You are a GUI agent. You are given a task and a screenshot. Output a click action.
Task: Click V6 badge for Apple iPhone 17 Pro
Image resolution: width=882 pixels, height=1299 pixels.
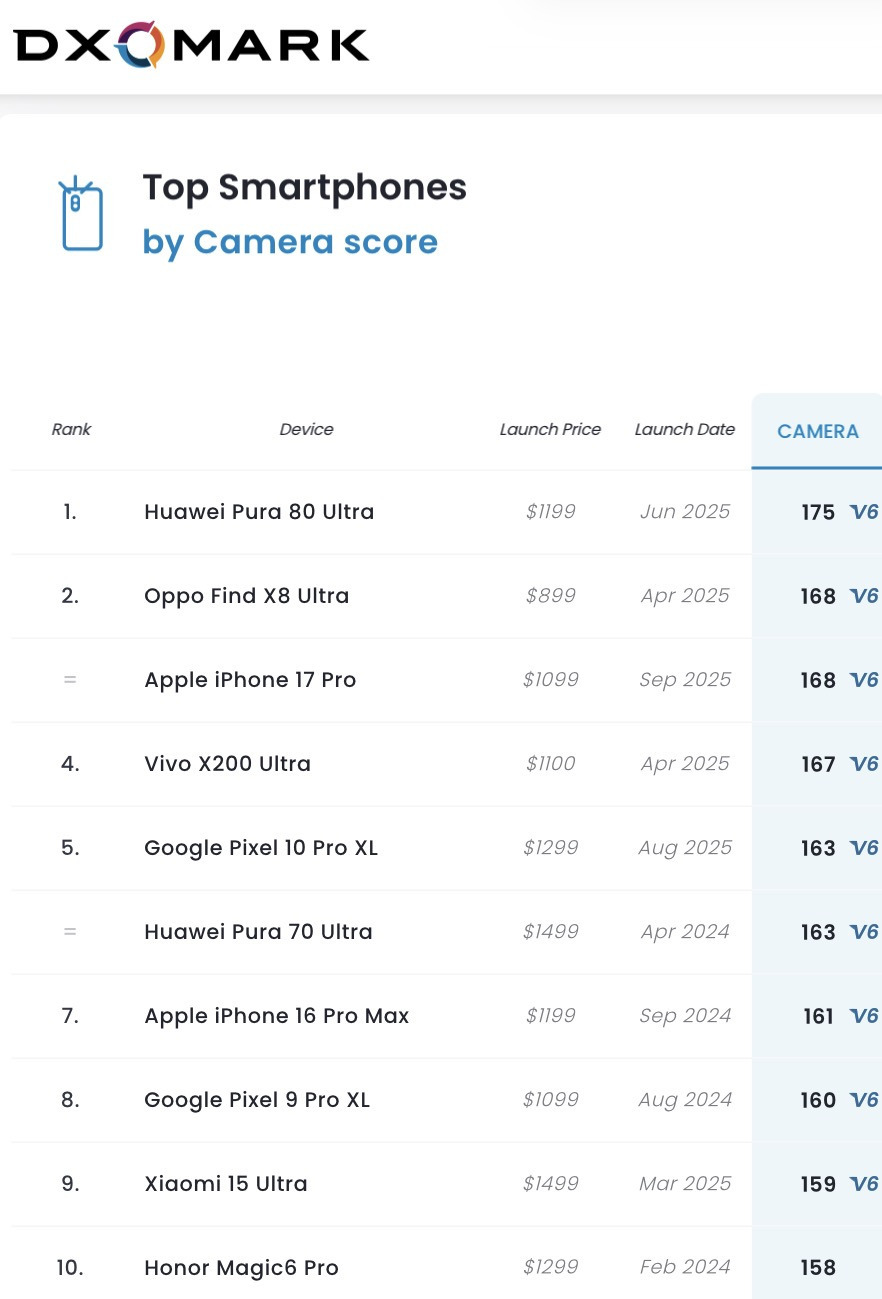(x=863, y=680)
